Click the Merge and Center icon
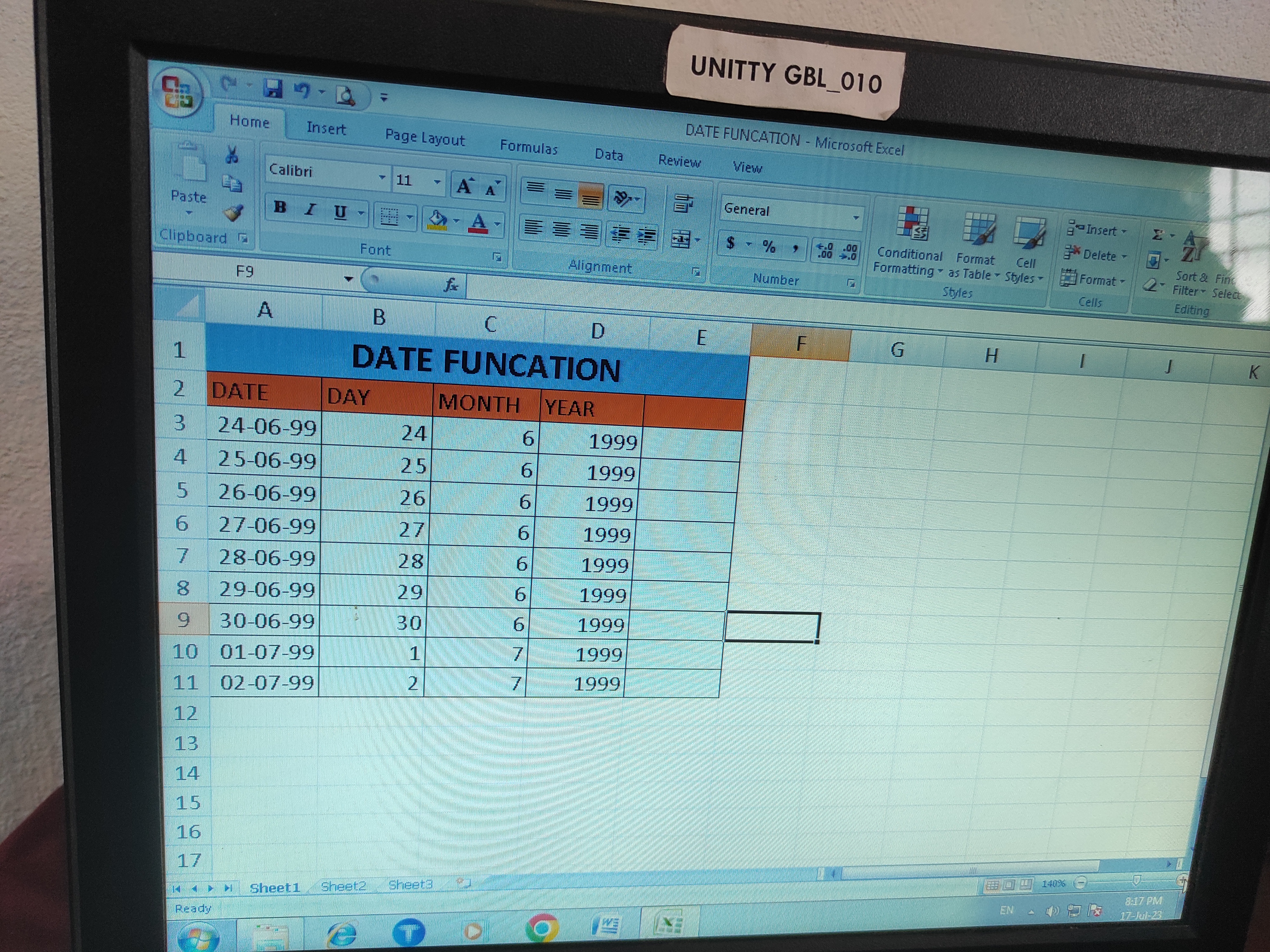Image resolution: width=1270 pixels, height=952 pixels. tap(681, 239)
